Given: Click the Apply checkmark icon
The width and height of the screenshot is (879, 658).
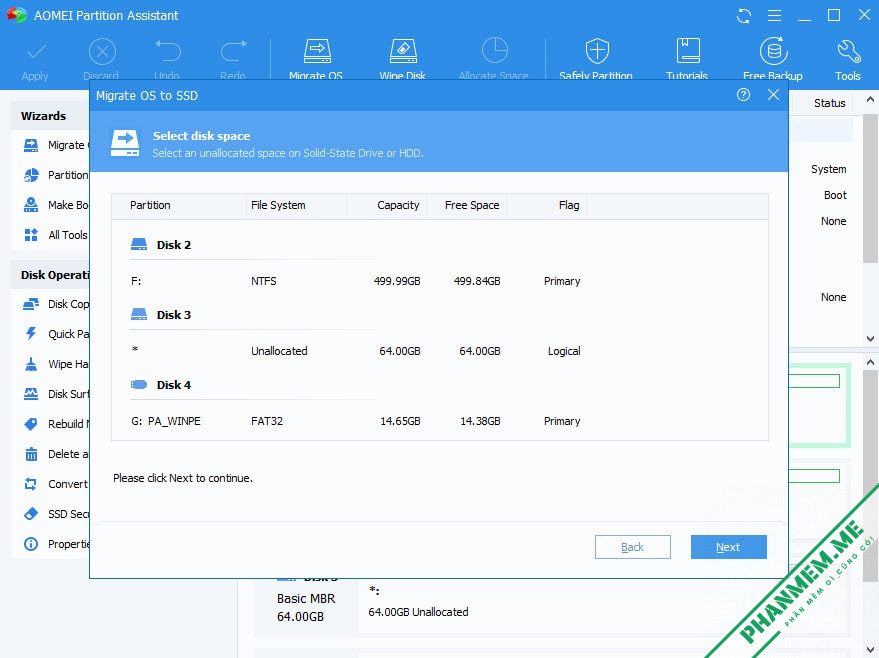Looking at the screenshot, I should (x=36, y=52).
